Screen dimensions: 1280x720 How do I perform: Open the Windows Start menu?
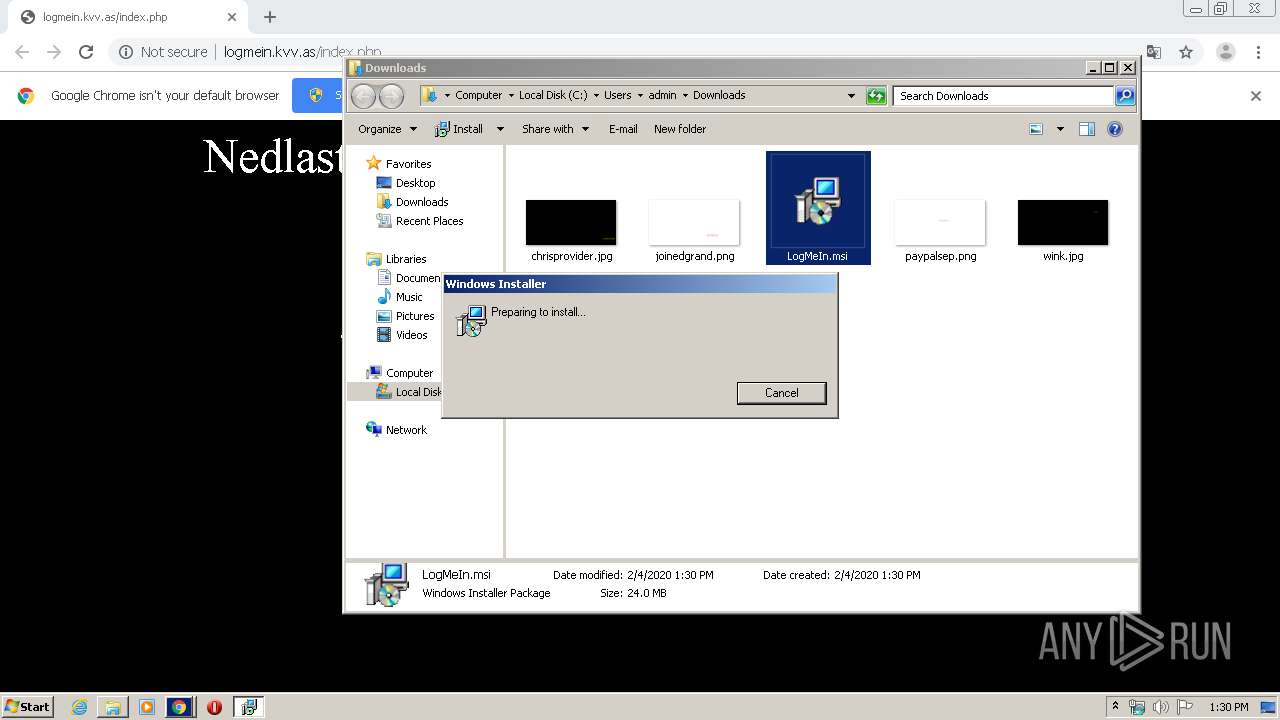click(x=27, y=706)
